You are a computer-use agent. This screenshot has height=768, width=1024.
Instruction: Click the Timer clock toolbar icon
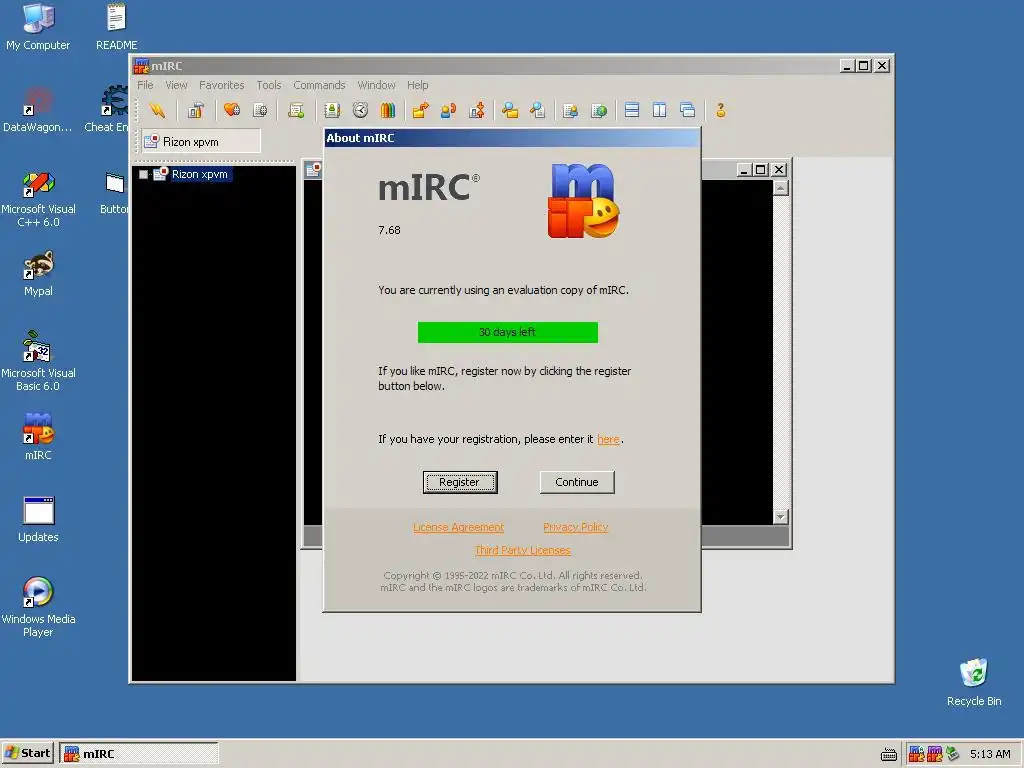pos(360,110)
